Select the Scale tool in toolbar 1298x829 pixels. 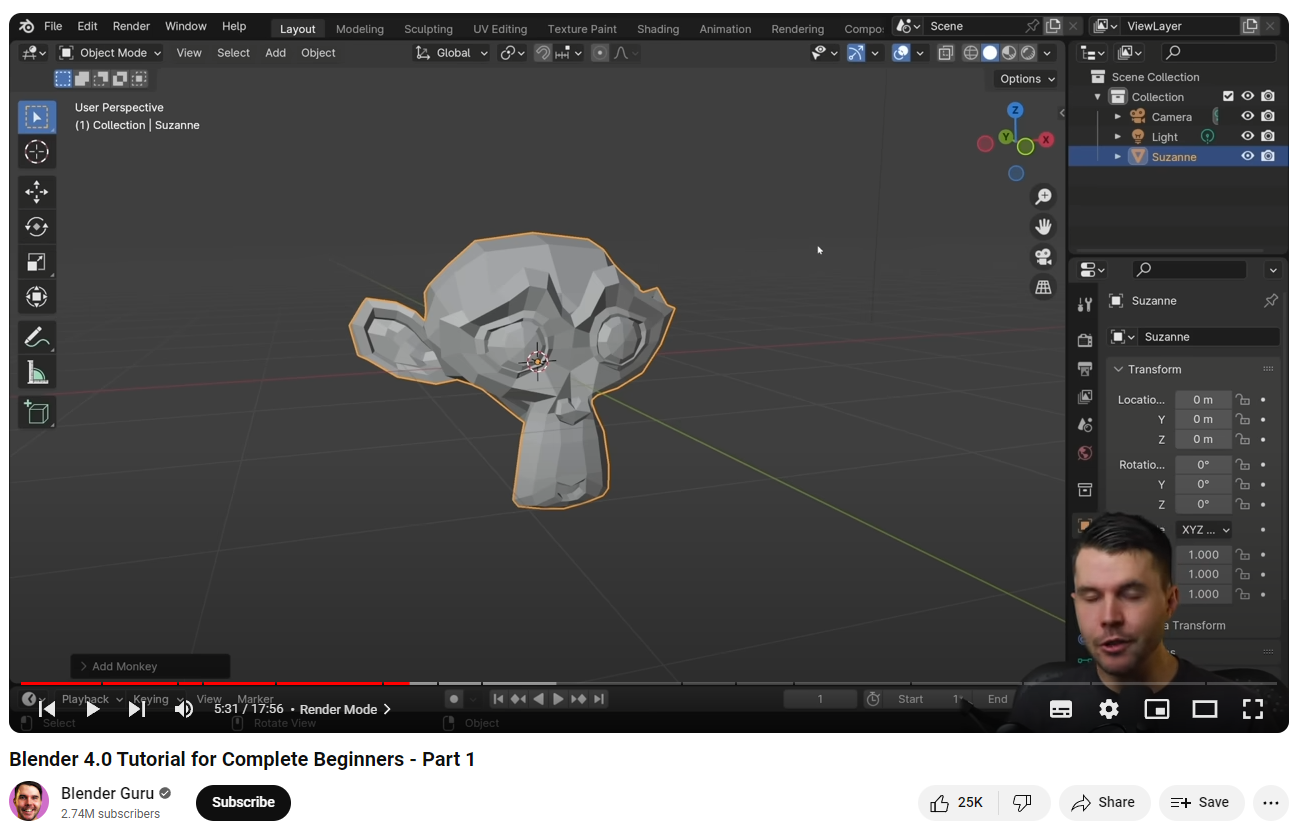point(37,262)
